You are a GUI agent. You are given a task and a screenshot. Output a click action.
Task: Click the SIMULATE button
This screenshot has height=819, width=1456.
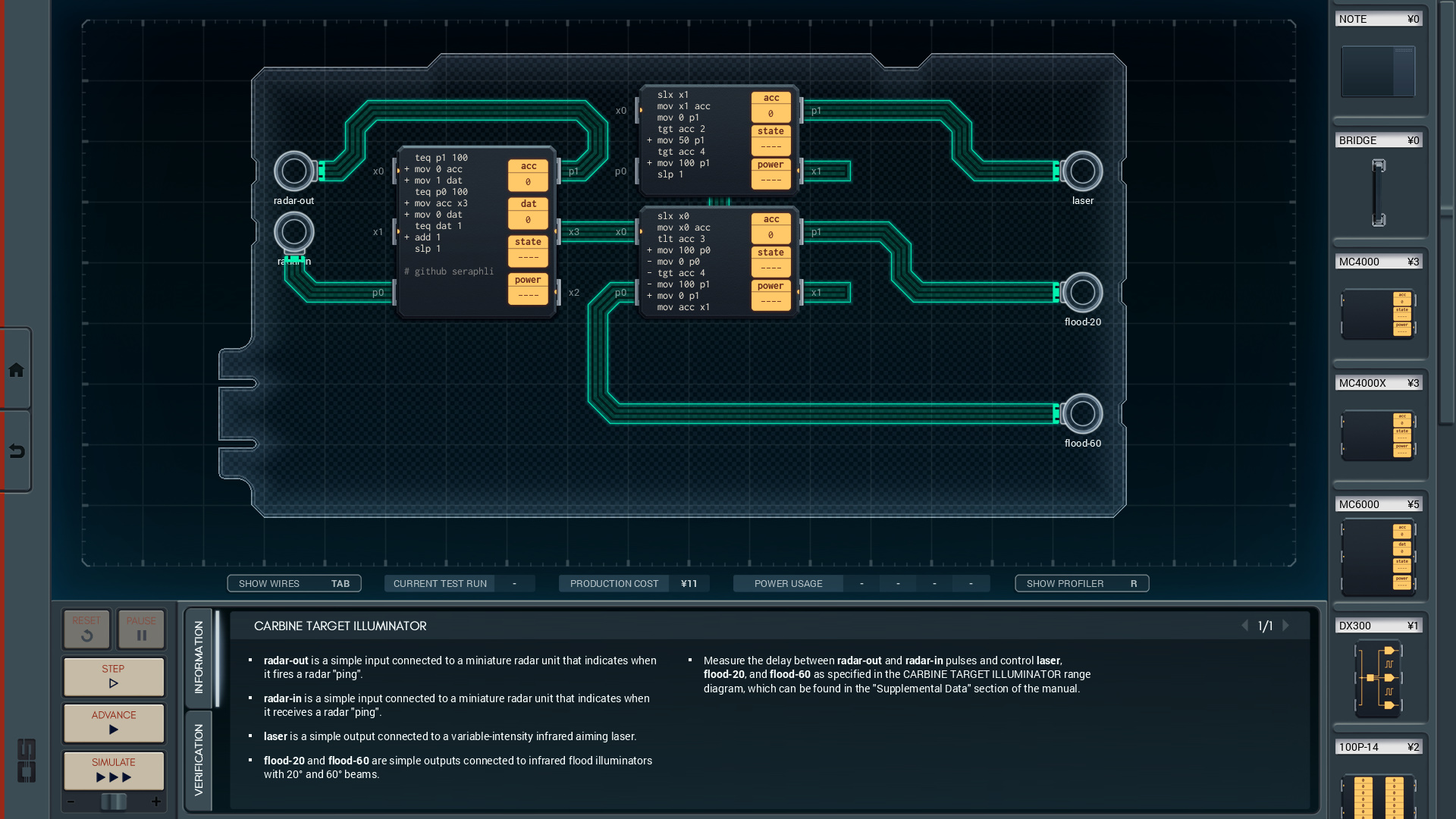(x=114, y=770)
